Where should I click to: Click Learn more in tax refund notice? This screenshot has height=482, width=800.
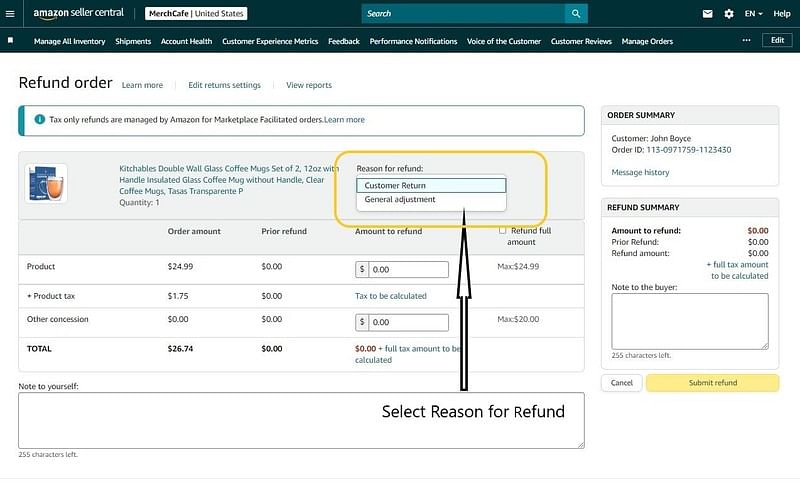[x=344, y=120]
